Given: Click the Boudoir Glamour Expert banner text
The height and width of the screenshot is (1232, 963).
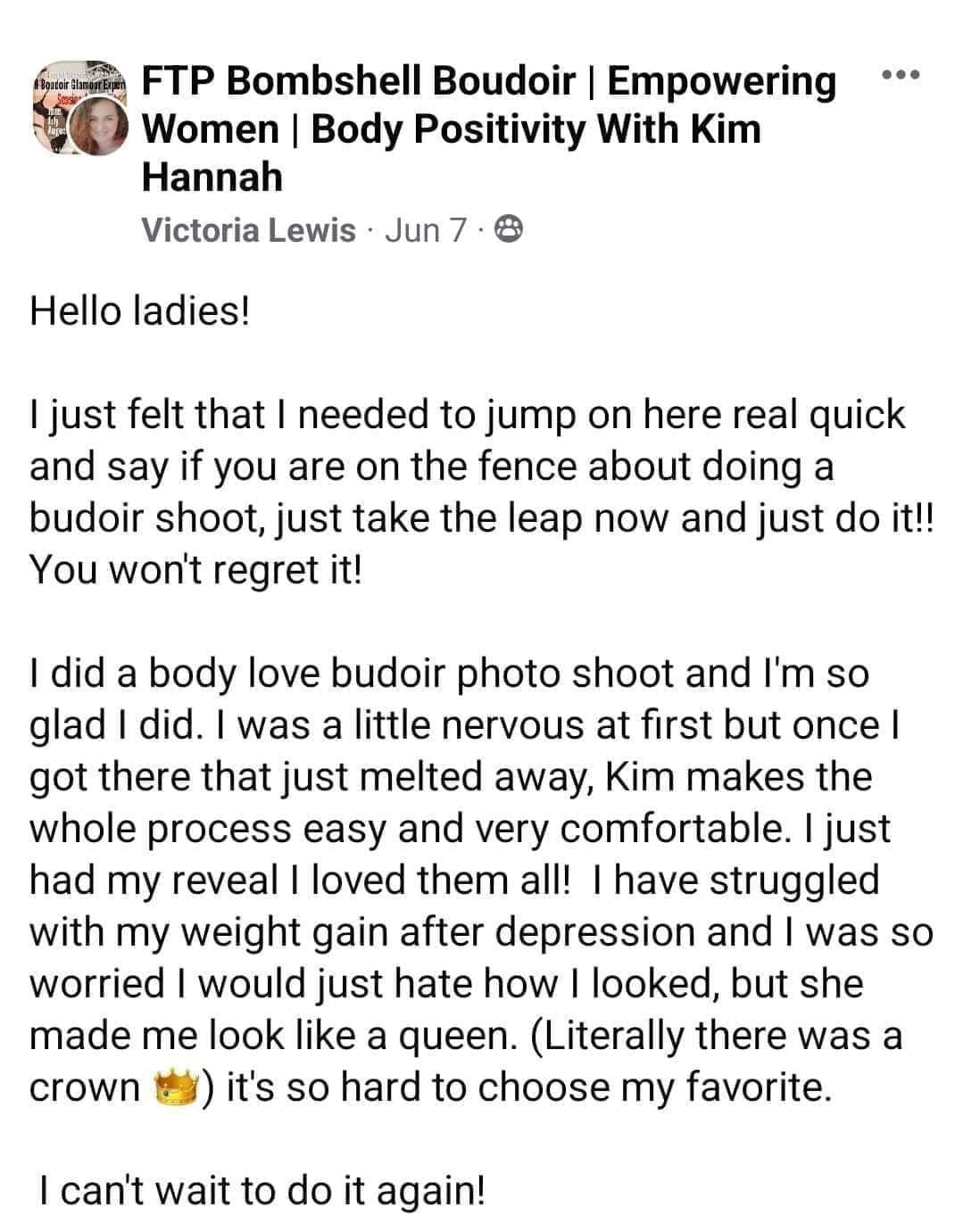Looking at the screenshot, I should [79, 84].
